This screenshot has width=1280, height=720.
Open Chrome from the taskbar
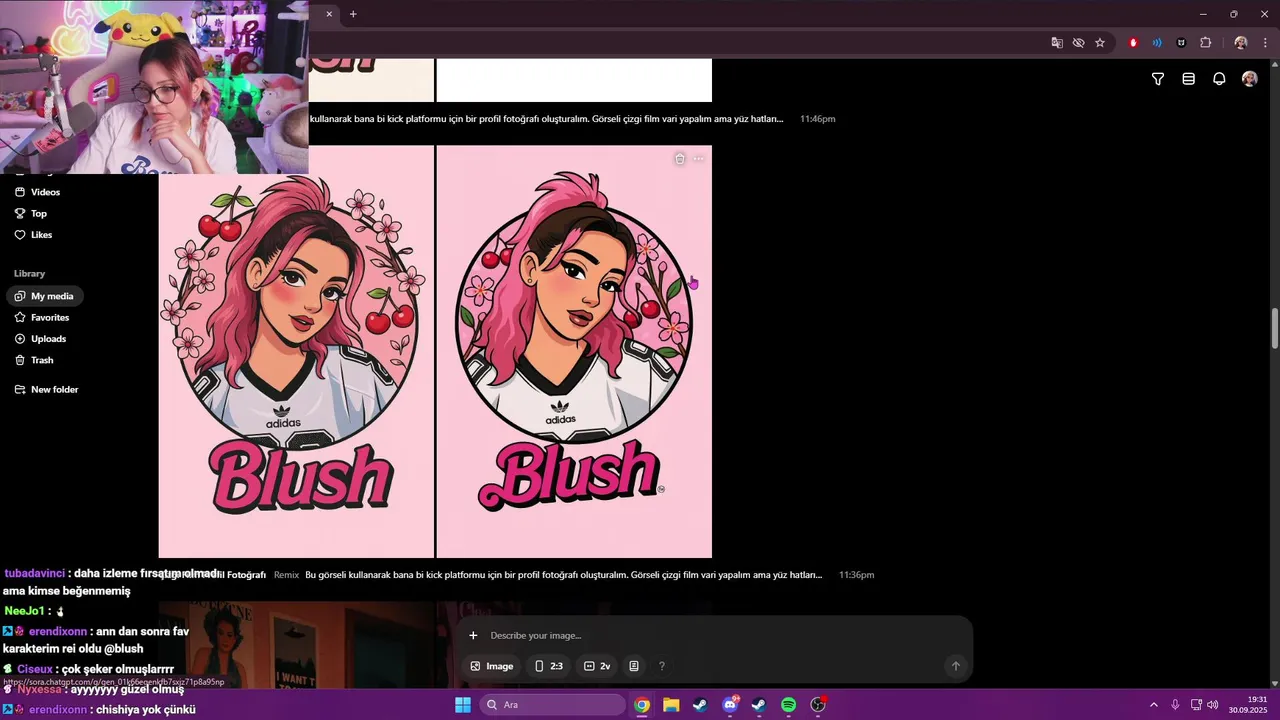[x=642, y=705]
